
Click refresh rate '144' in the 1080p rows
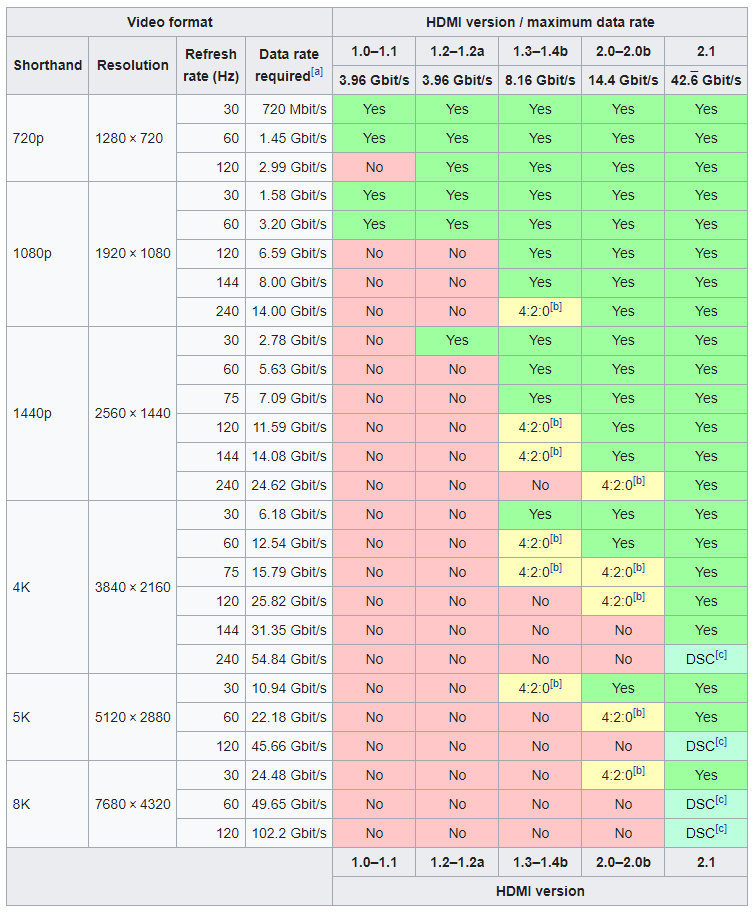211,283
